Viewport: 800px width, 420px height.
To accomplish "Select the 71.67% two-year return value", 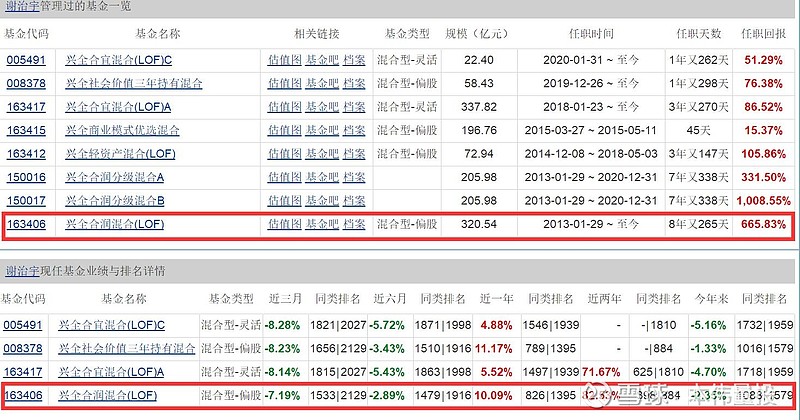I will [x=601, y=372].
